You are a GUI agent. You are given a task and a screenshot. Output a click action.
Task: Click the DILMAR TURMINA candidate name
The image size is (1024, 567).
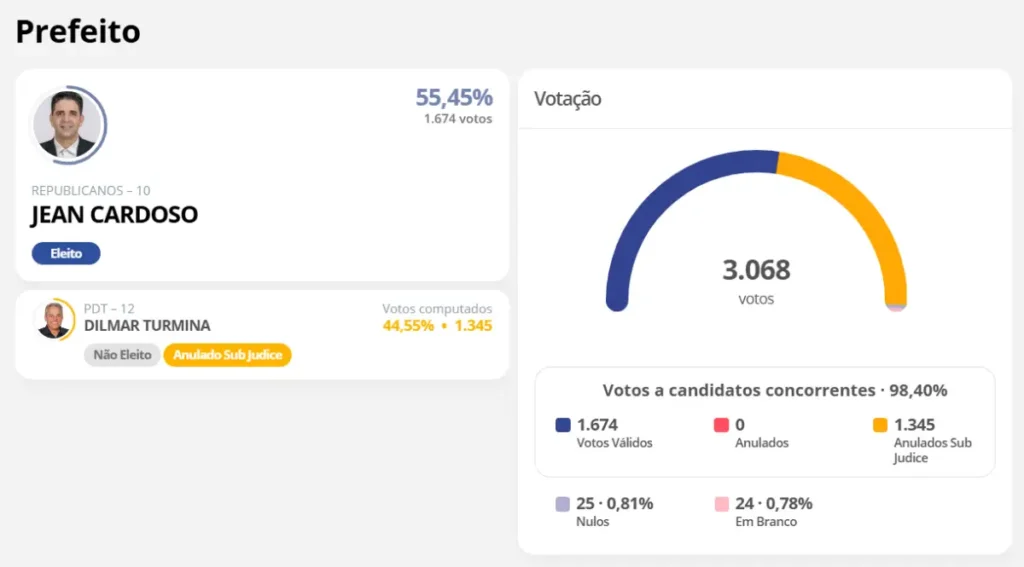point(147,326)
